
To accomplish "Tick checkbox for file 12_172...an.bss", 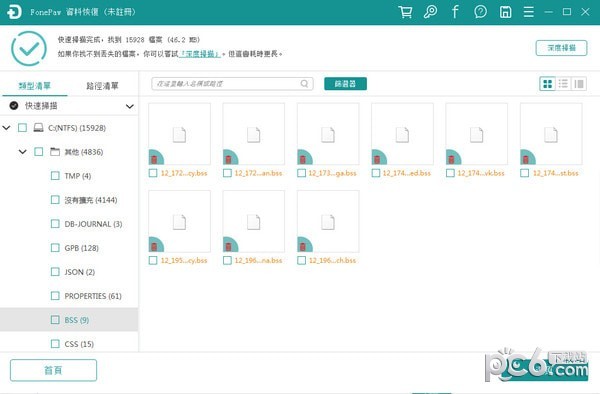I will coord(227,173).
